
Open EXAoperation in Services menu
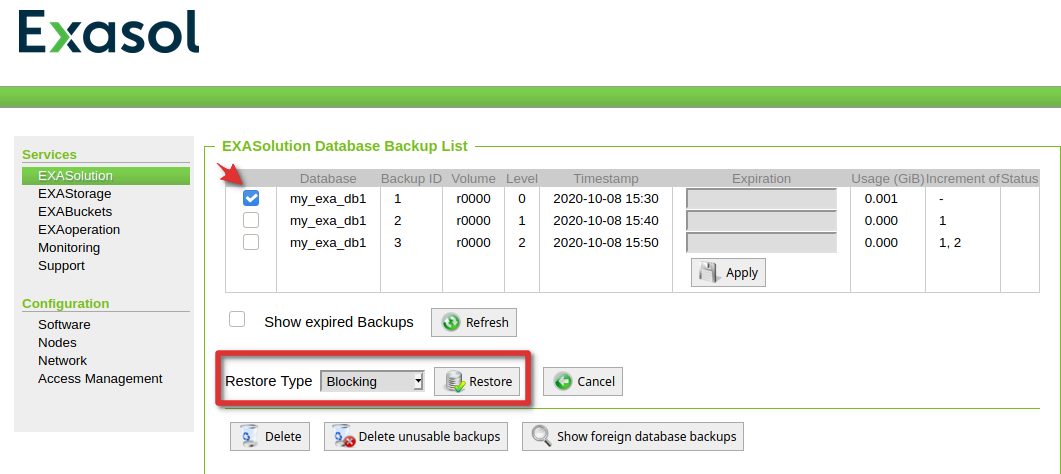coord(78,230)
